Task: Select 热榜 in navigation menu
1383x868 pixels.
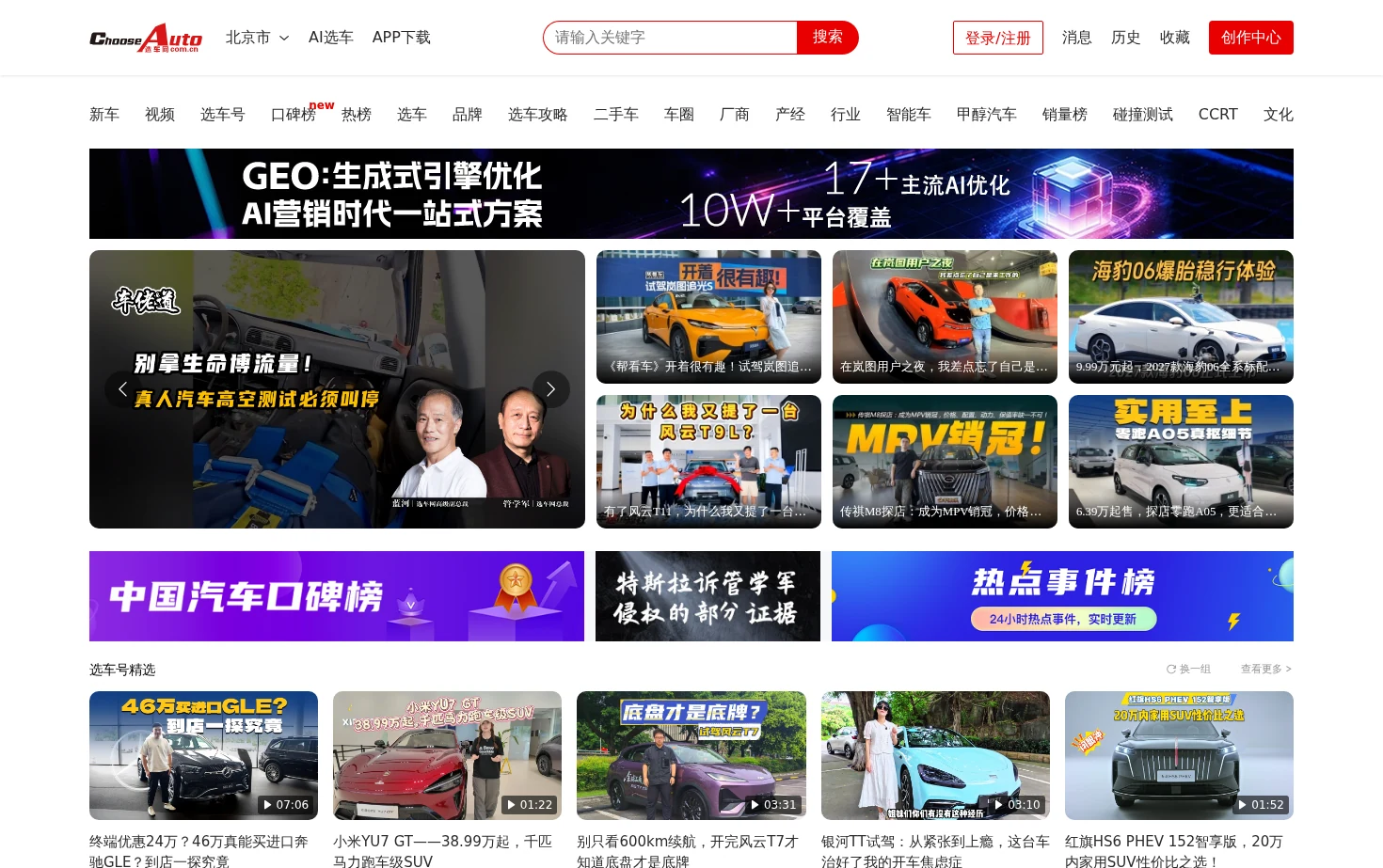Action: click(x=357, y=115)
